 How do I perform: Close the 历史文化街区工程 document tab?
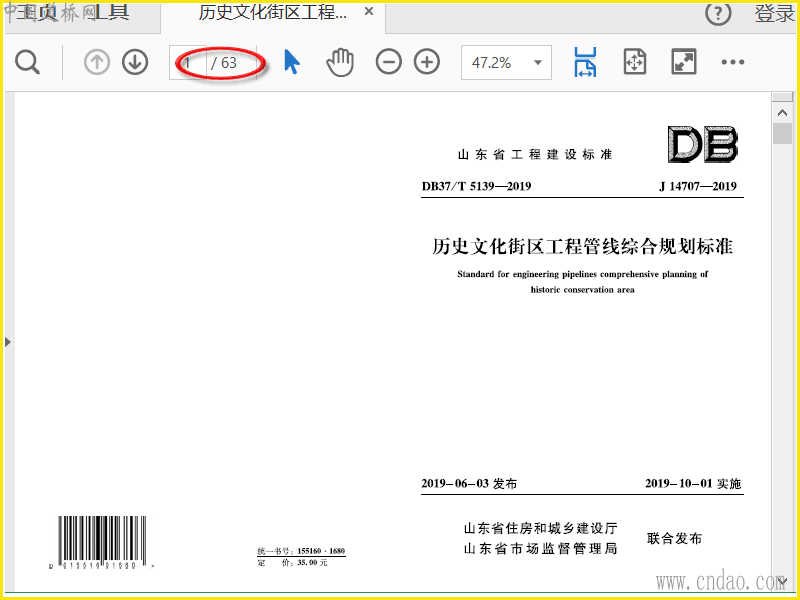coord(369,11)
